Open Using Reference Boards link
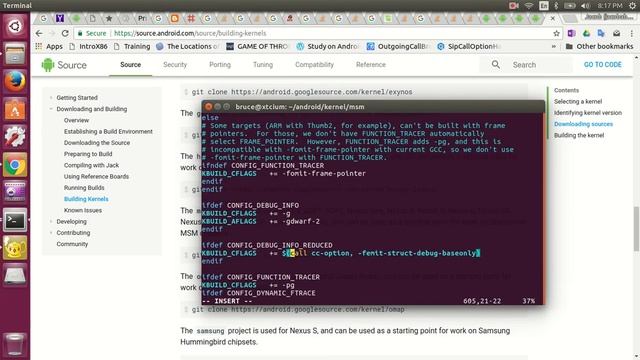Screen dimensions: 640x360 (x=96, y=176)
